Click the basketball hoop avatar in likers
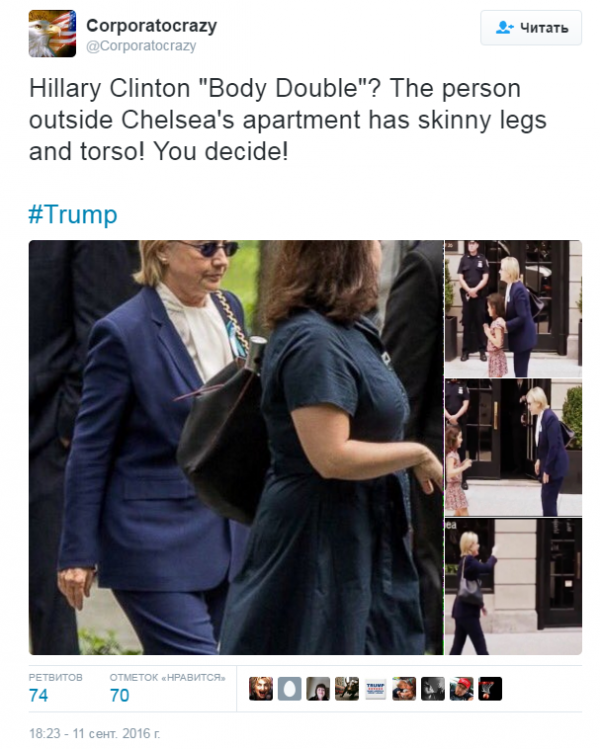Image resolution: width=600 pixels, height=749 pixels. [490, 689]
